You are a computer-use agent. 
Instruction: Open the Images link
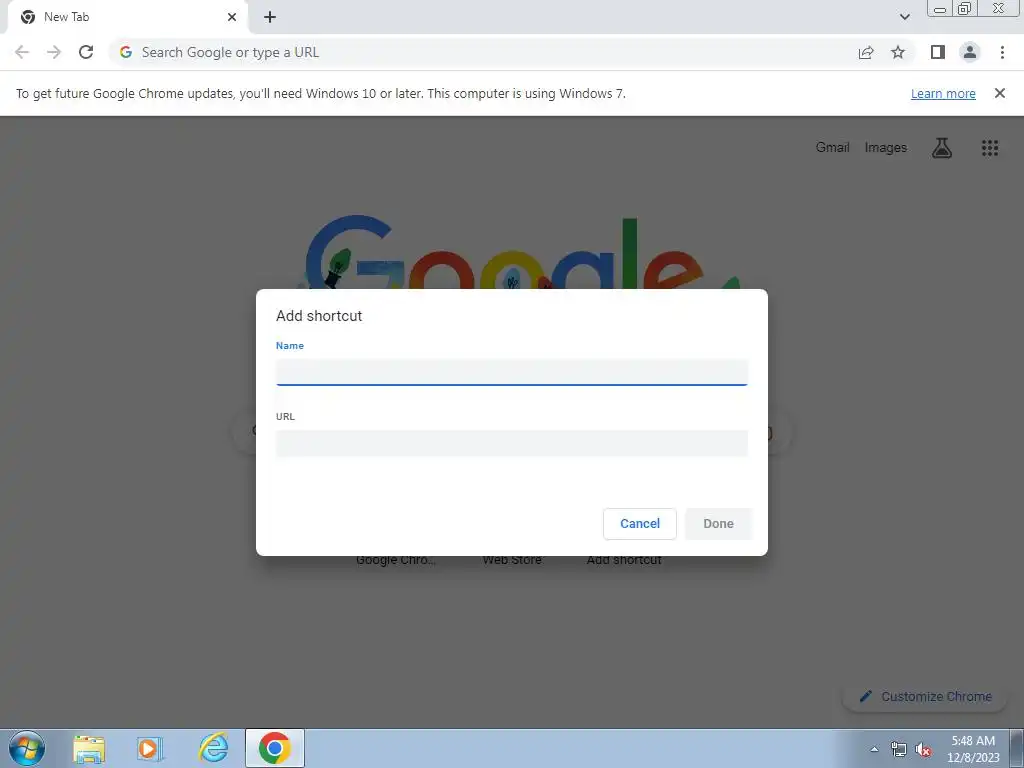(x=886, y=148)
